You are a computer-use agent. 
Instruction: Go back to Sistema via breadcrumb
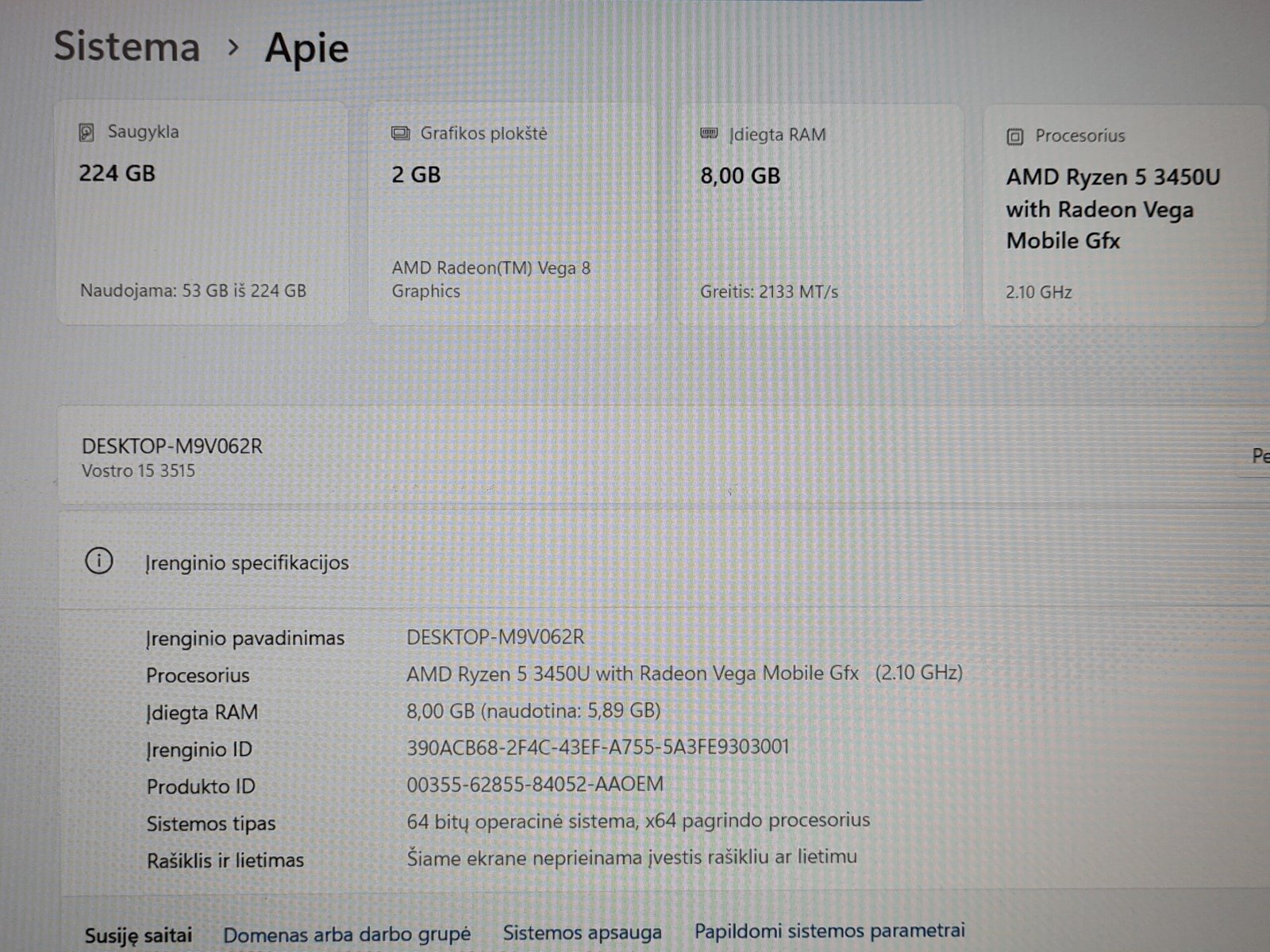click(127, 46)
